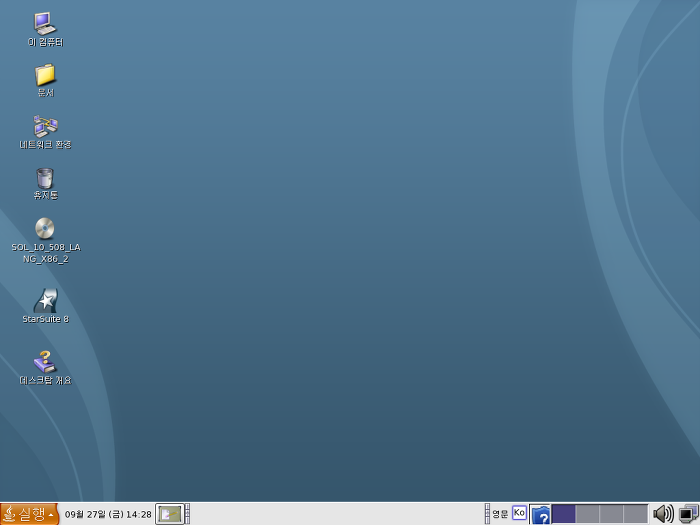Switch to the third workspace in switcher
This screenshot has height=525, width=700.
[612, 514]
